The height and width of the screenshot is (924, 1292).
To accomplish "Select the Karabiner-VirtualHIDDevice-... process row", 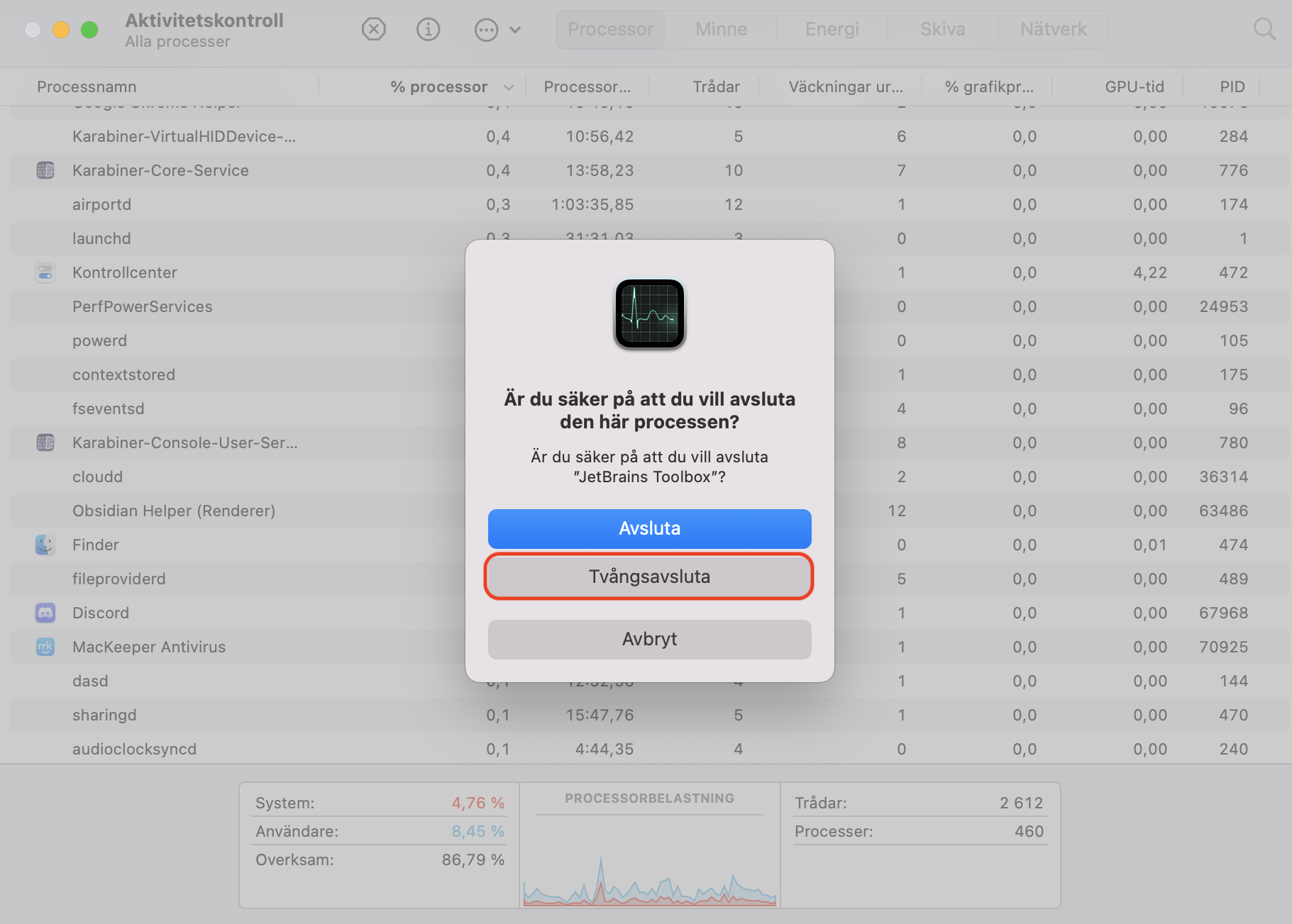I will [x=649, y=136].
